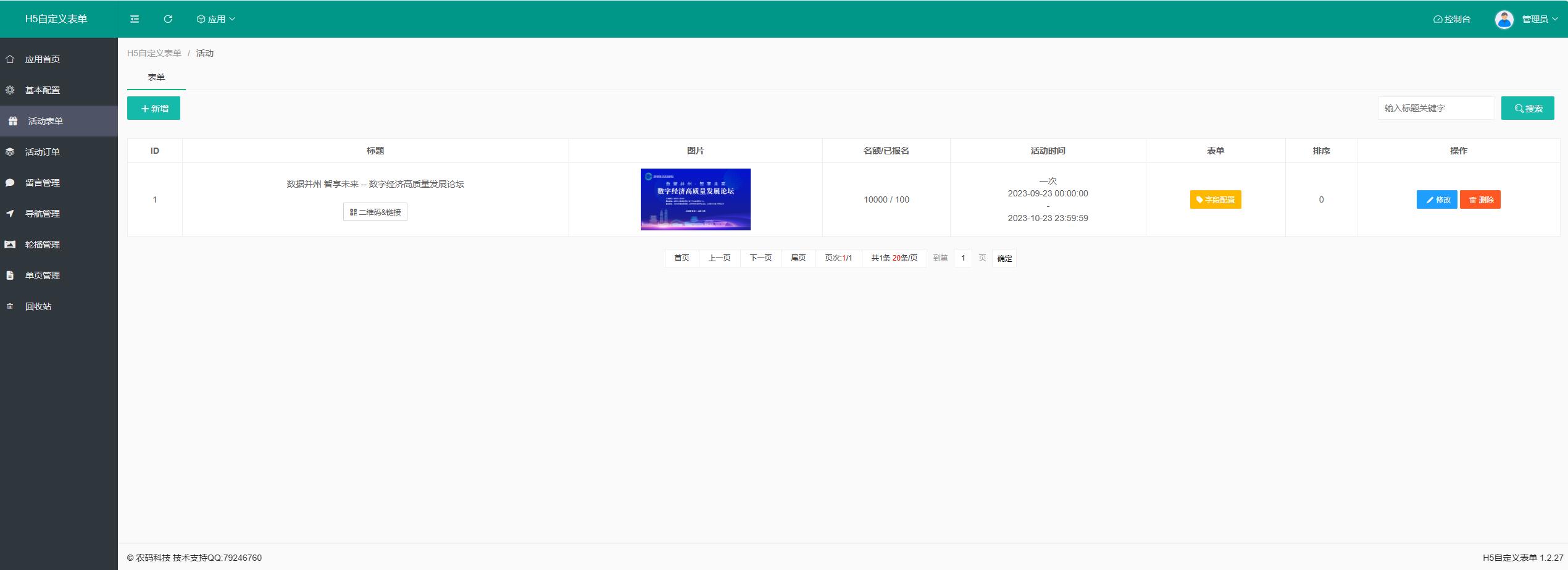
Task: Open the 字段配置 field settings
Action: click(x=1215, y=199)
